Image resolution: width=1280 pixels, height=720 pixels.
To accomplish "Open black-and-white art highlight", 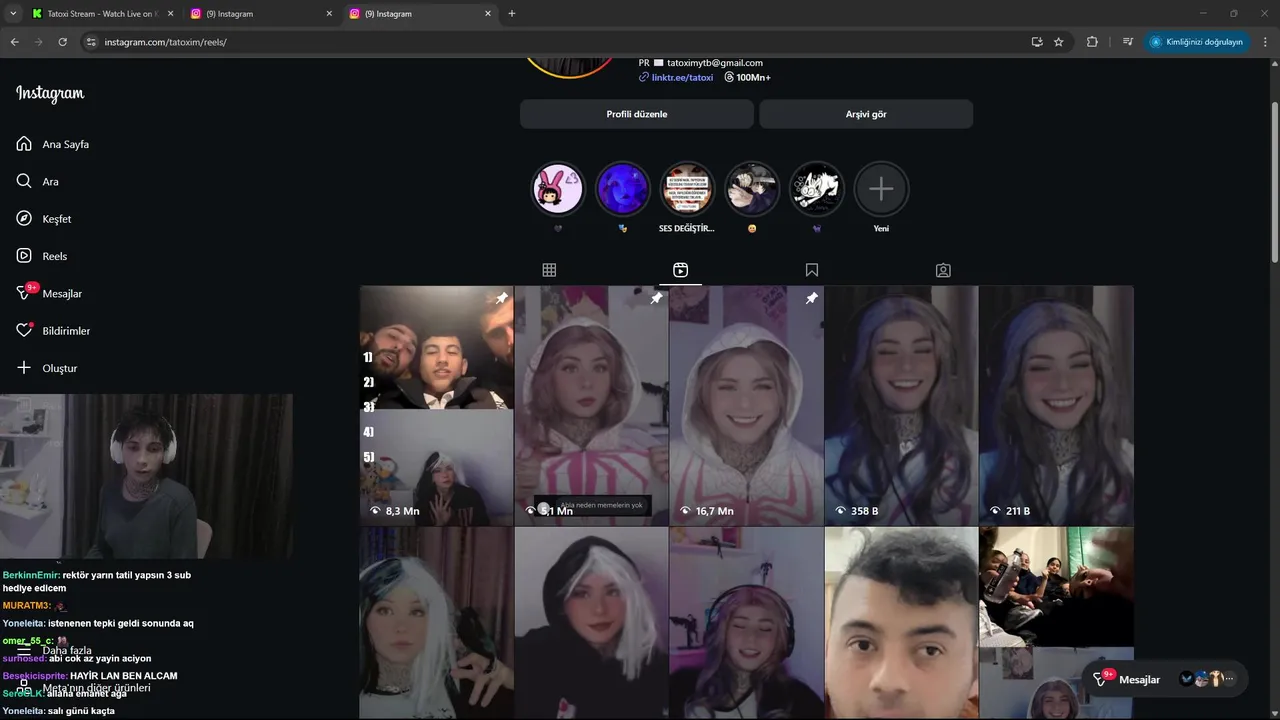I will tap(817, 189).
